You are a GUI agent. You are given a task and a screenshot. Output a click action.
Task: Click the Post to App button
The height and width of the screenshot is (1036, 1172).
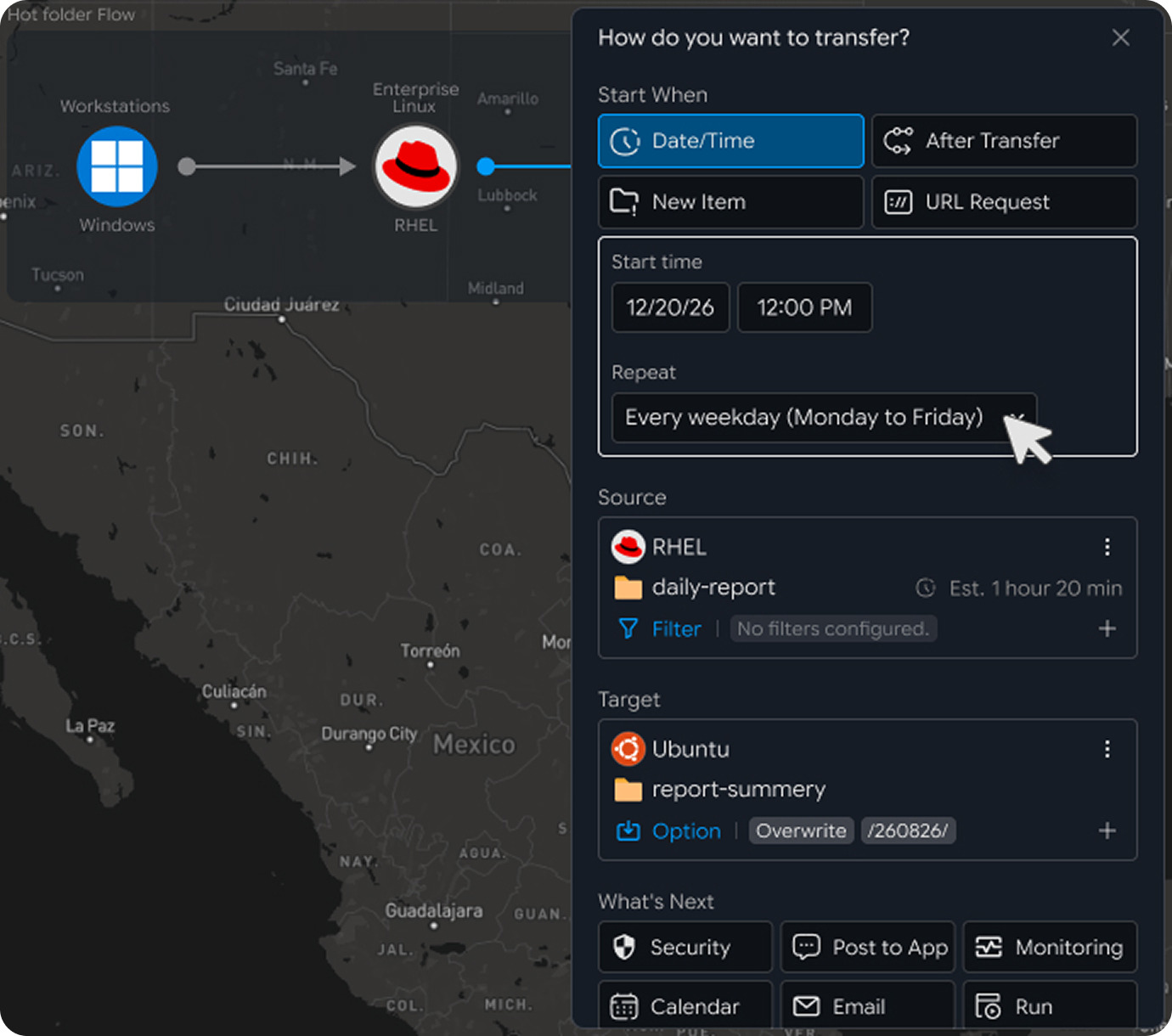[x=868, y=947]
